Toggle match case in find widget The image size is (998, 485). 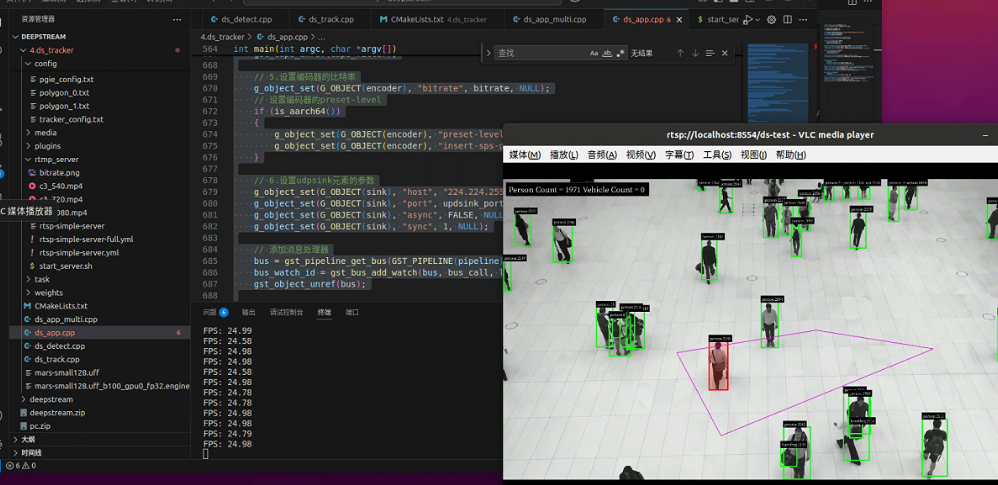(594, 53)
